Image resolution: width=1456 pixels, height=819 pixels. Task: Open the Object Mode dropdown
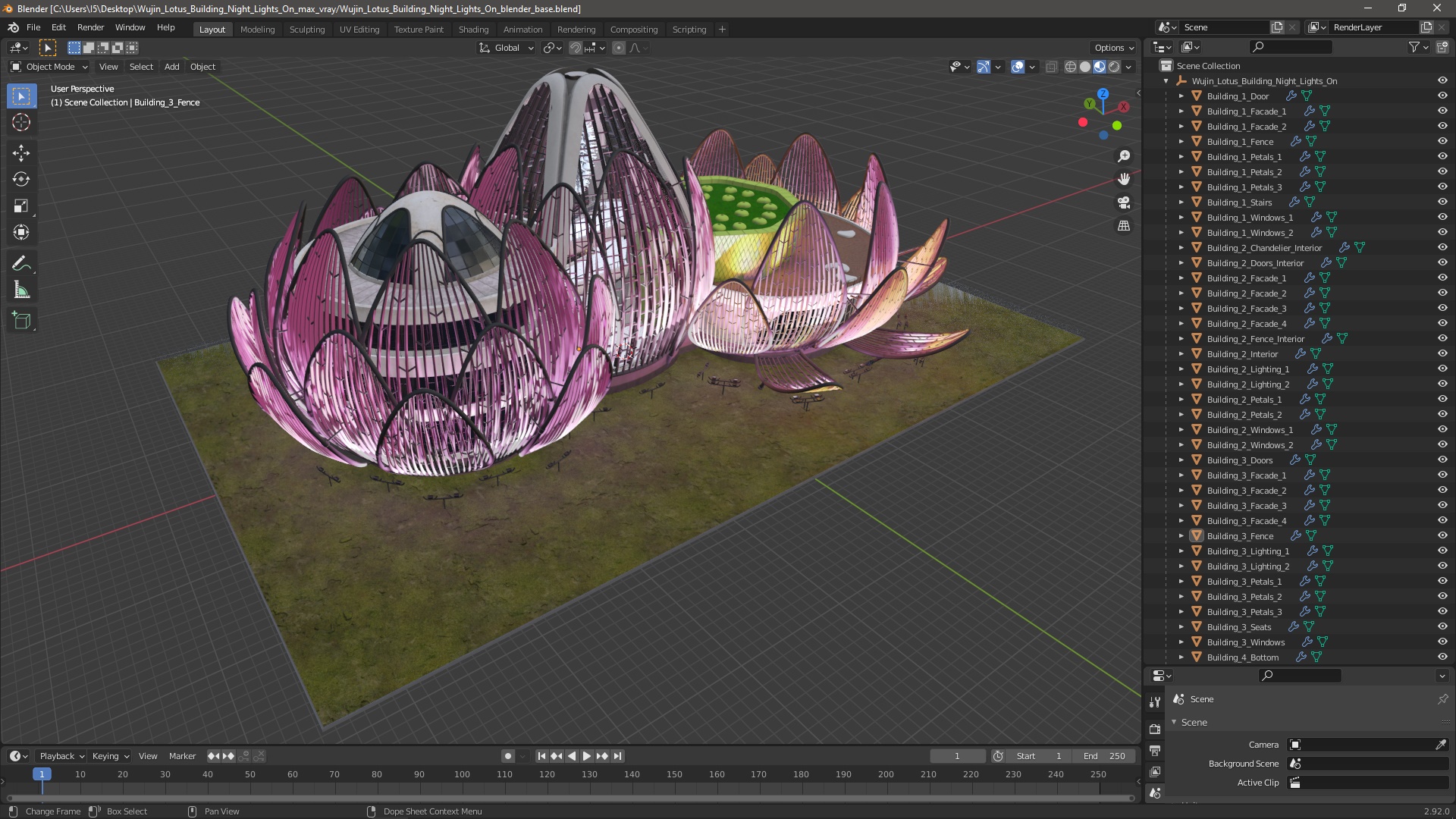click(x=49, y=67)
